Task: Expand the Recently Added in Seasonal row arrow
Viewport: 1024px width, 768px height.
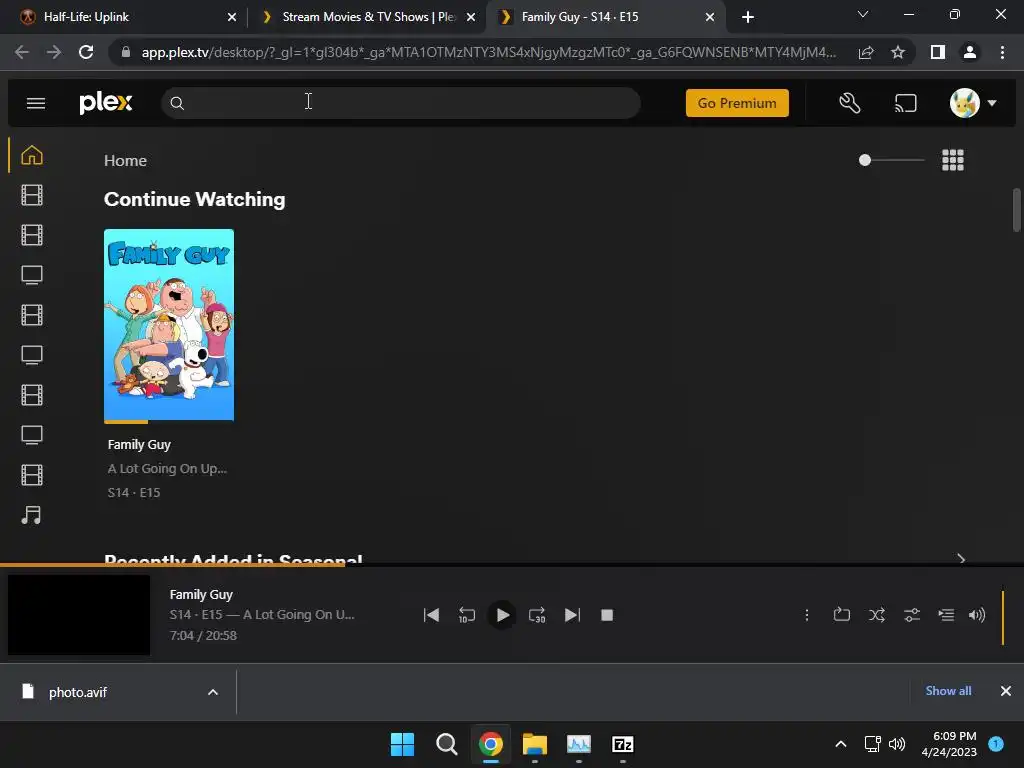Action: click(x=961, y=559)
